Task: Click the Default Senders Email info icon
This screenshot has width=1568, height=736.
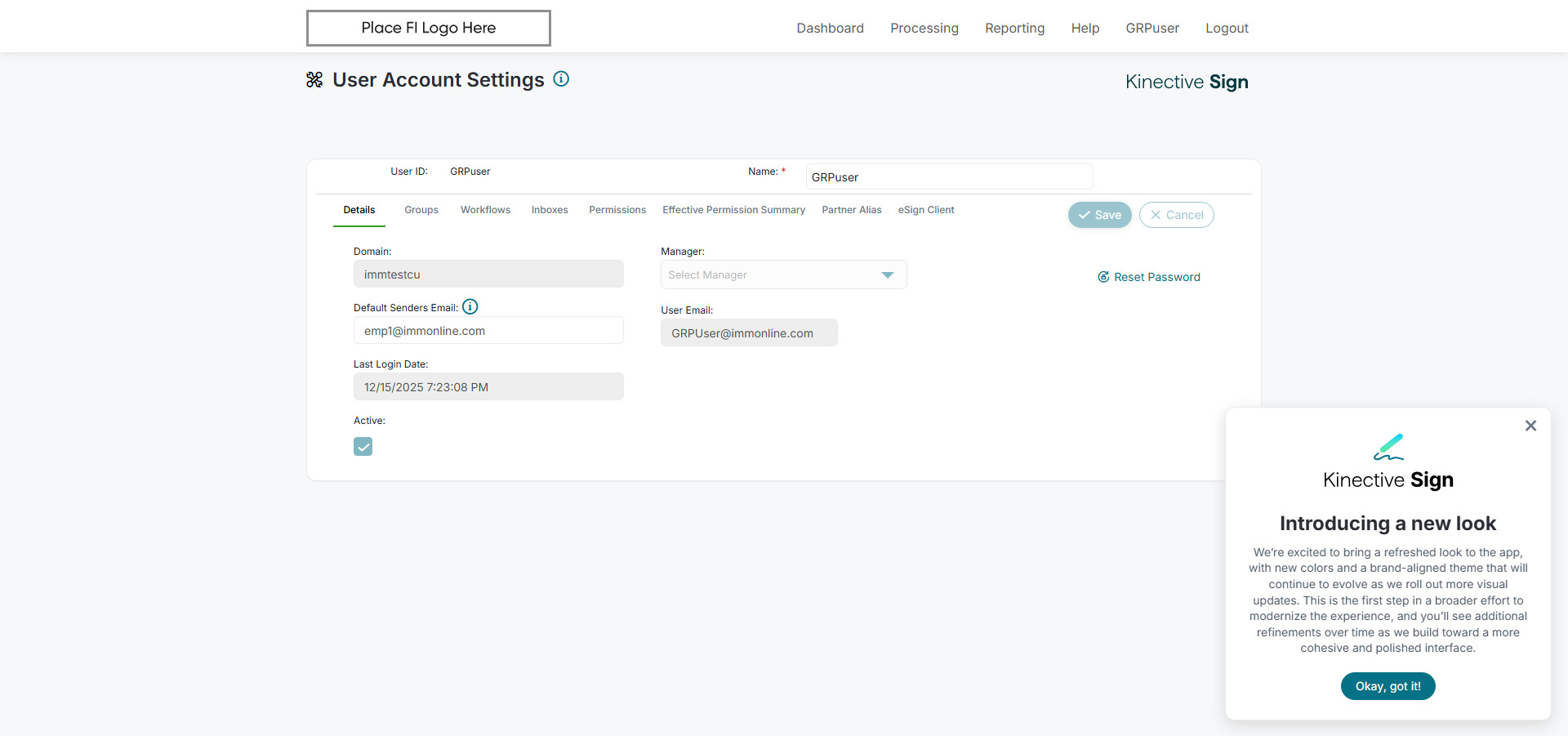Action: tap(470, 307)
